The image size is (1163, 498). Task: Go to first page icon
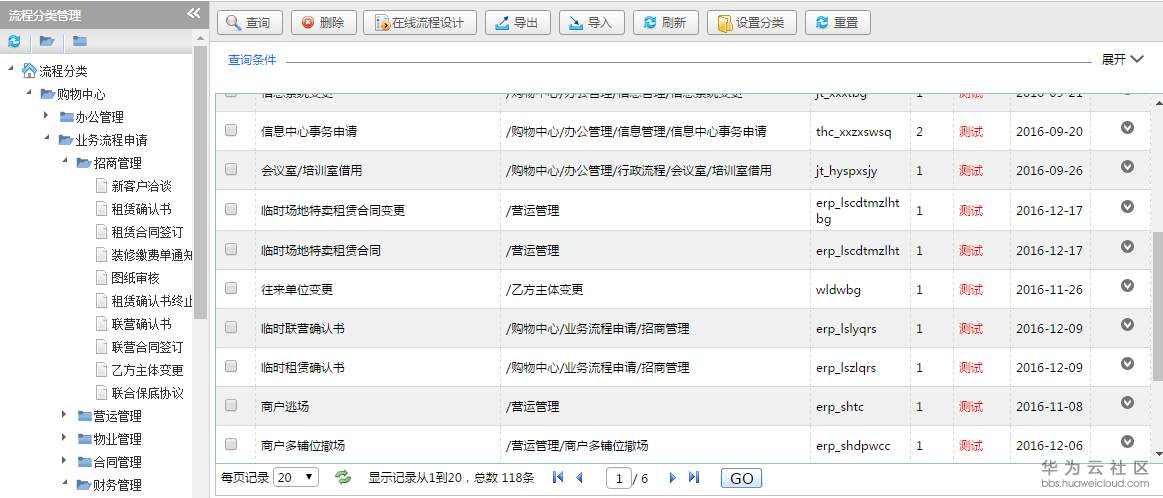559,477
